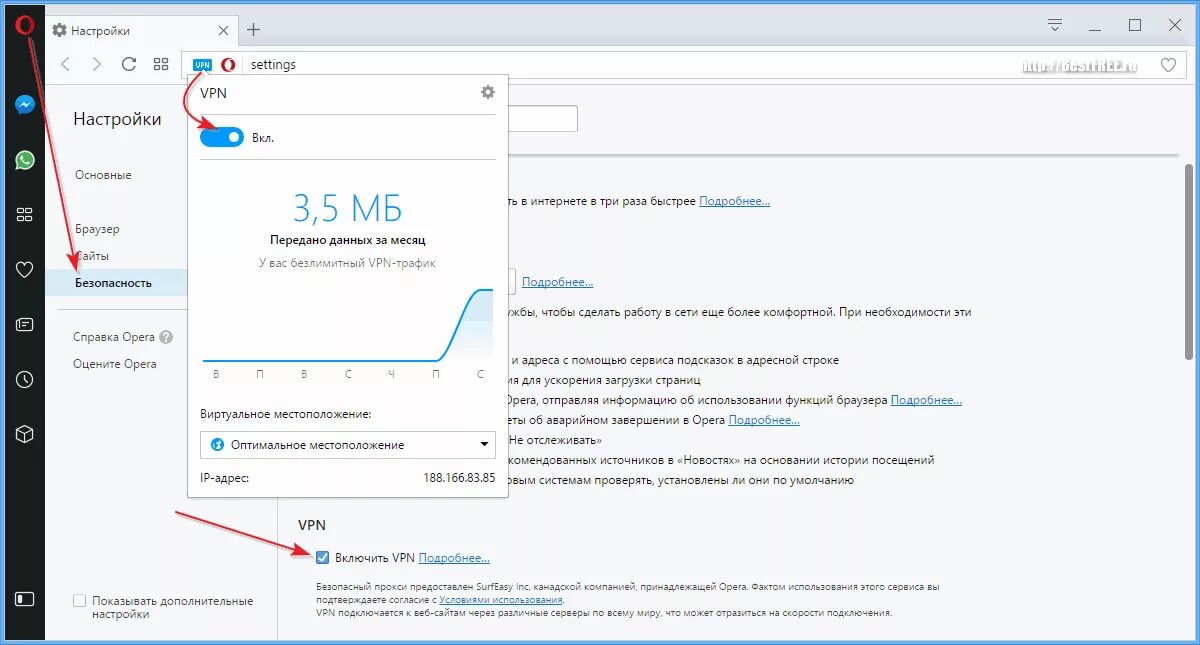Open VPN popup settings gear
This screenshot has height=645, width=1200.
[488, 92]
